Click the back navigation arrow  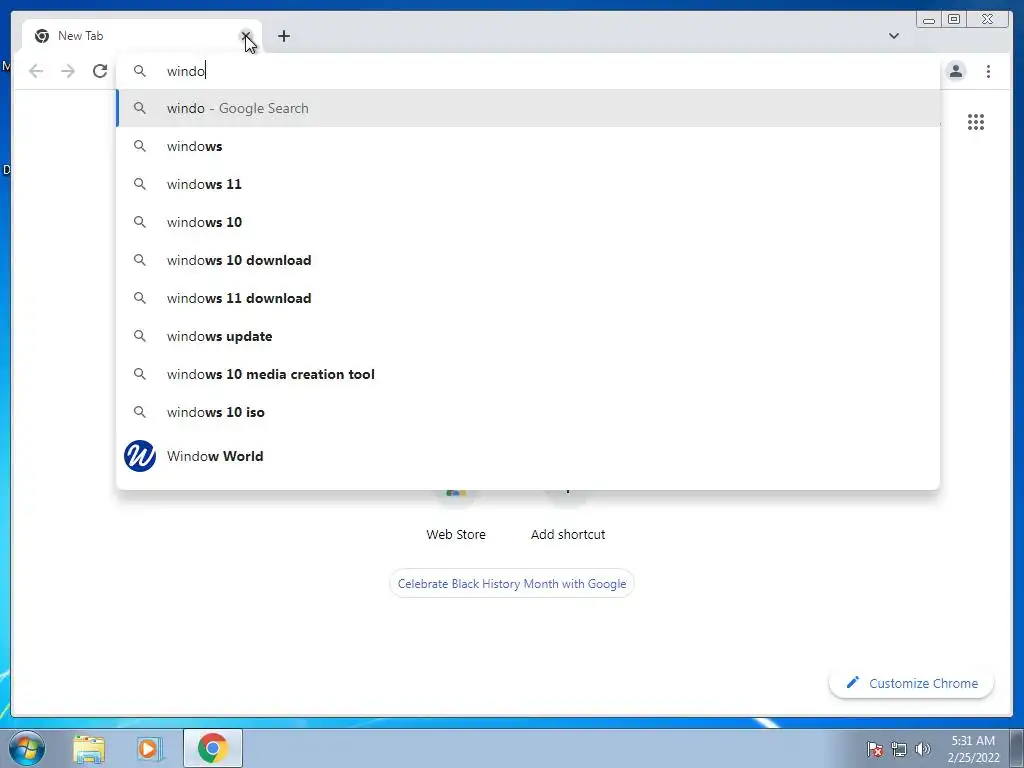[x=36, y=71]
